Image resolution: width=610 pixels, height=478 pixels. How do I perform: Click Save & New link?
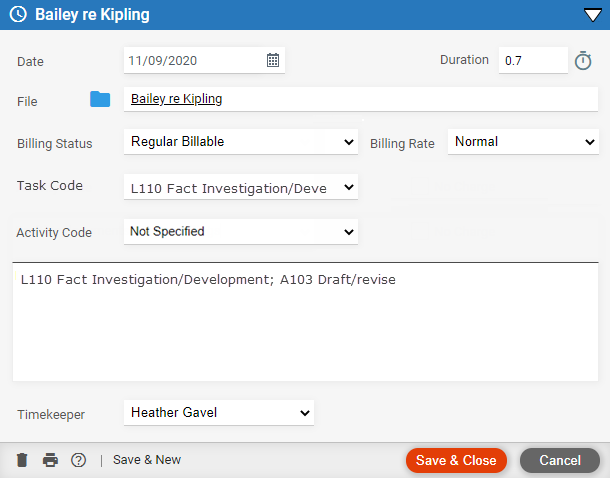(147, 460)
